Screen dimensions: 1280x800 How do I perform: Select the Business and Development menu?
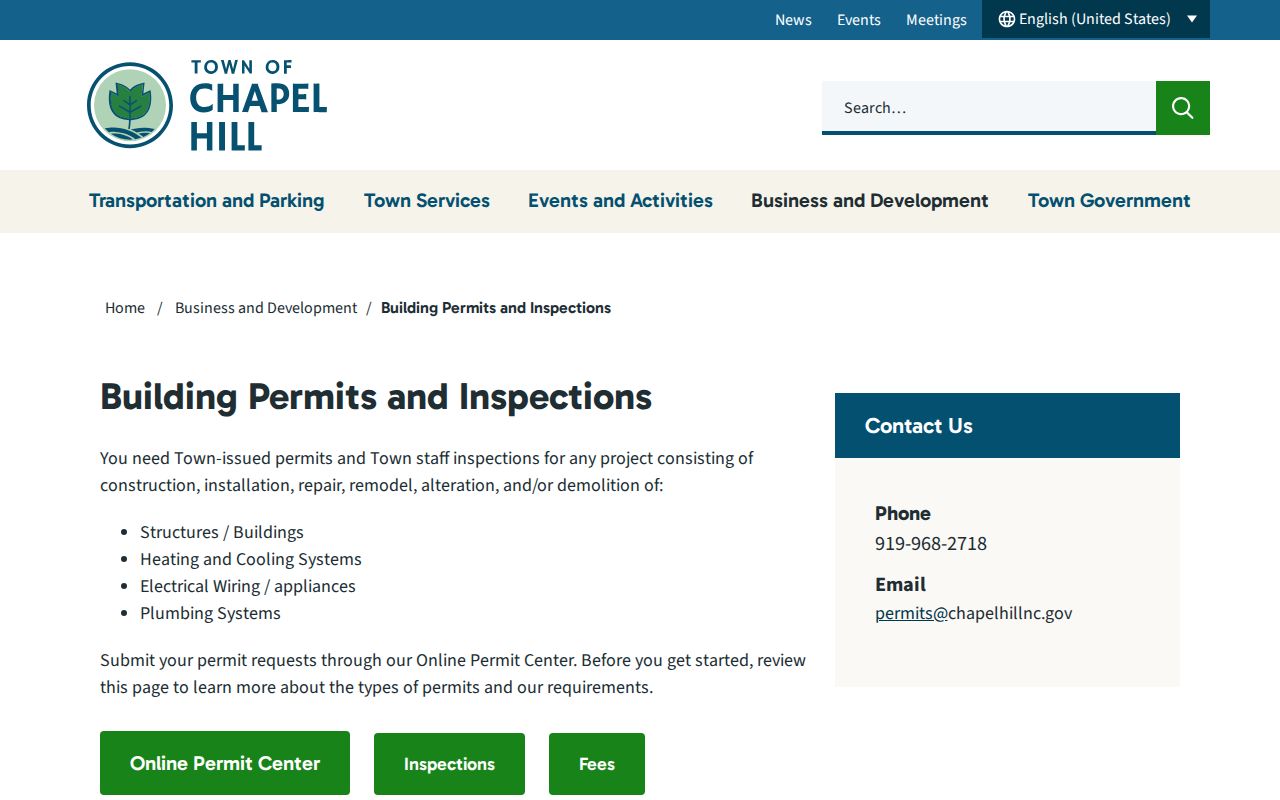(870, 201)
